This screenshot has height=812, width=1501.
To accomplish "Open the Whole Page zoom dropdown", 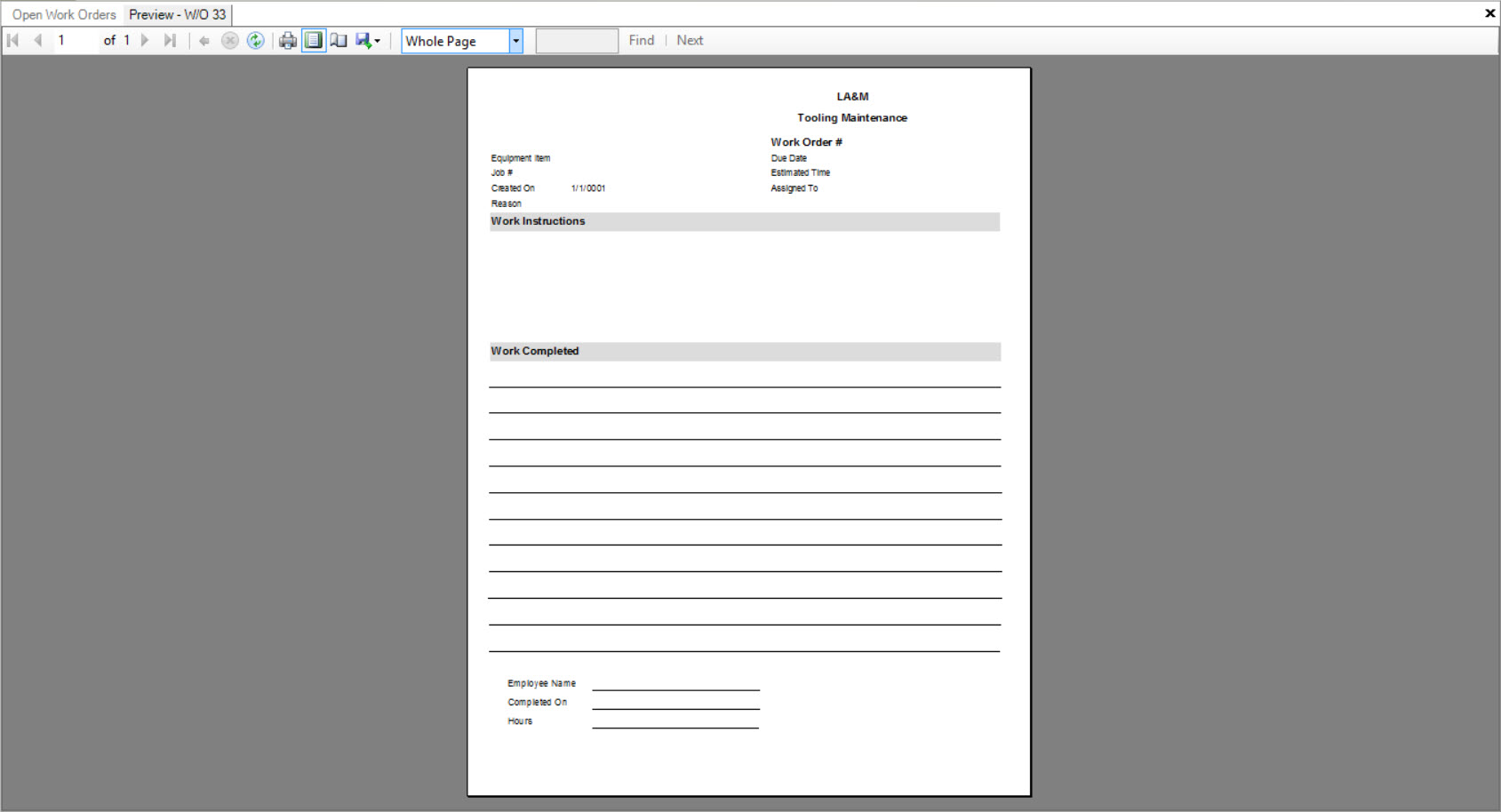I will pyautogui.click(x=515, y=41).
